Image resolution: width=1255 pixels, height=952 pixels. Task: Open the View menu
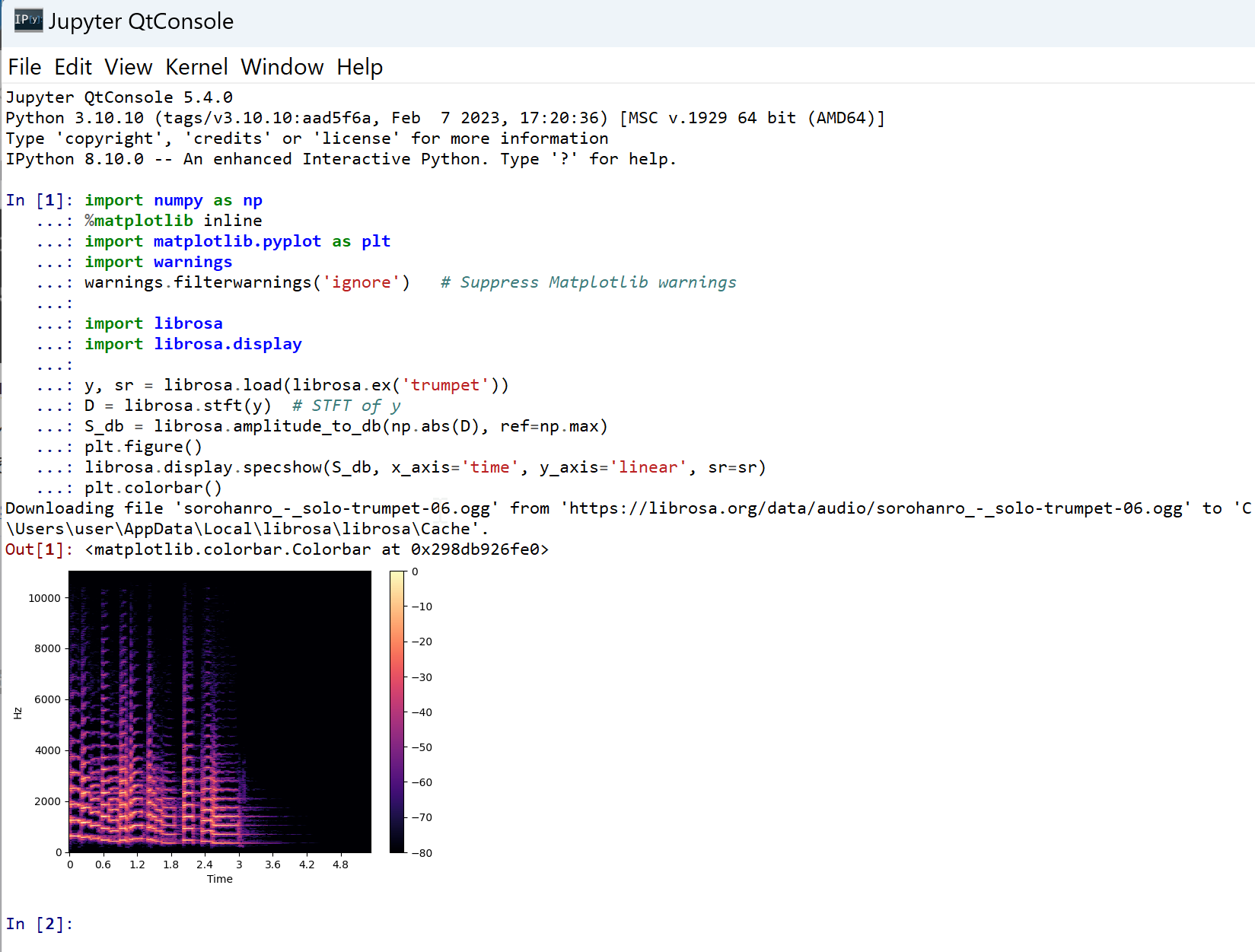click(129, 67)
